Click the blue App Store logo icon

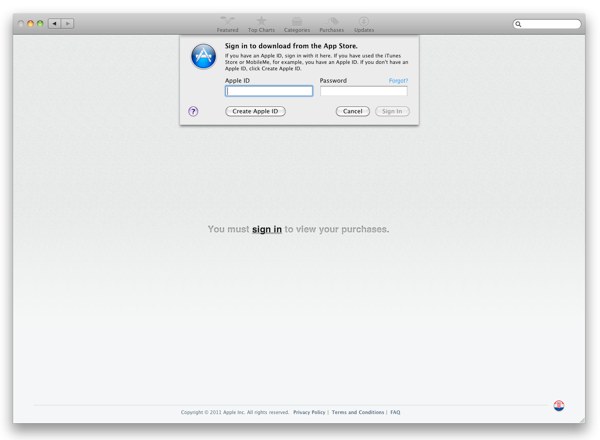pos(204,56)
